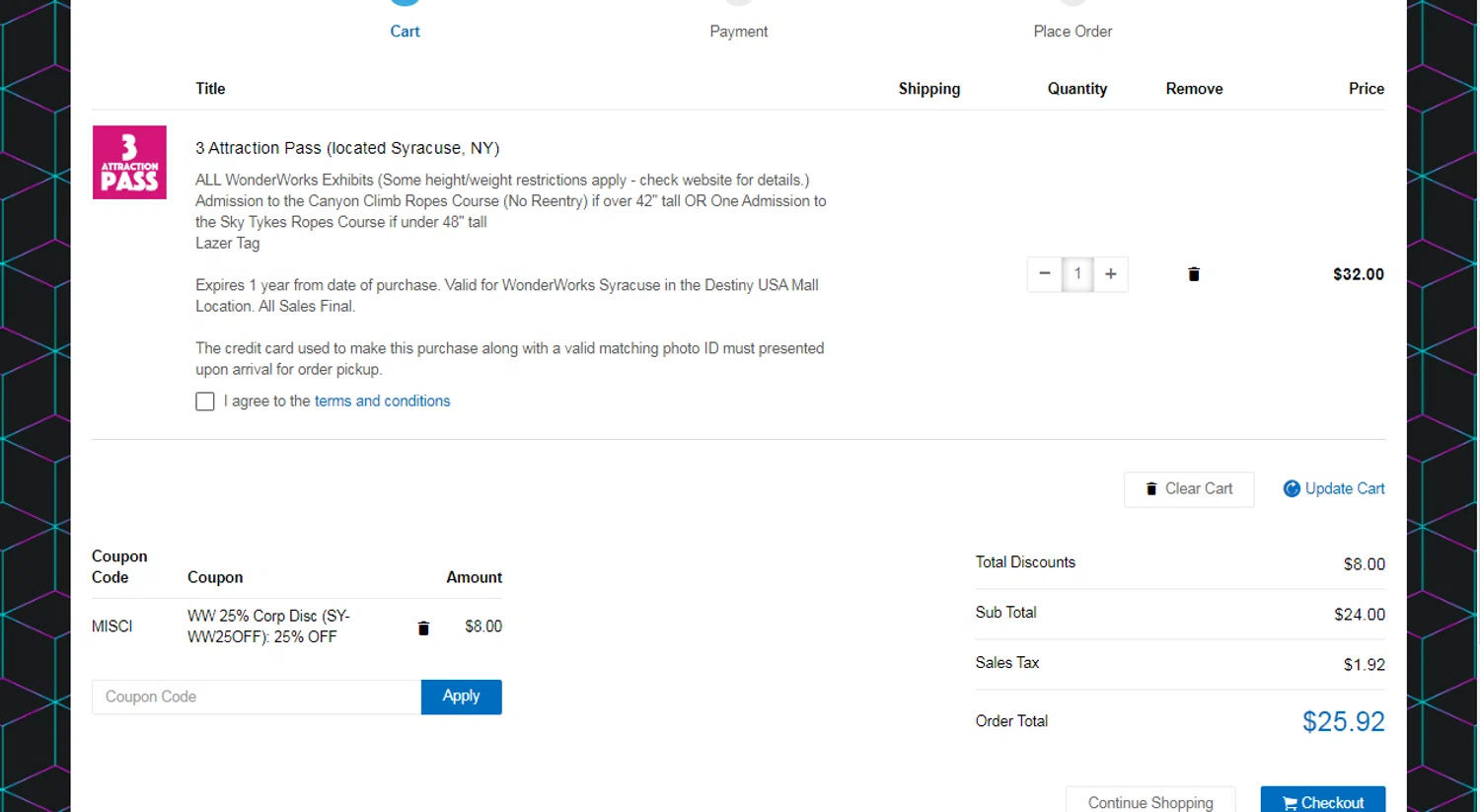Click the Total Discounts label
This screenshot has height=812, width=1480.
pos(1025,562)
